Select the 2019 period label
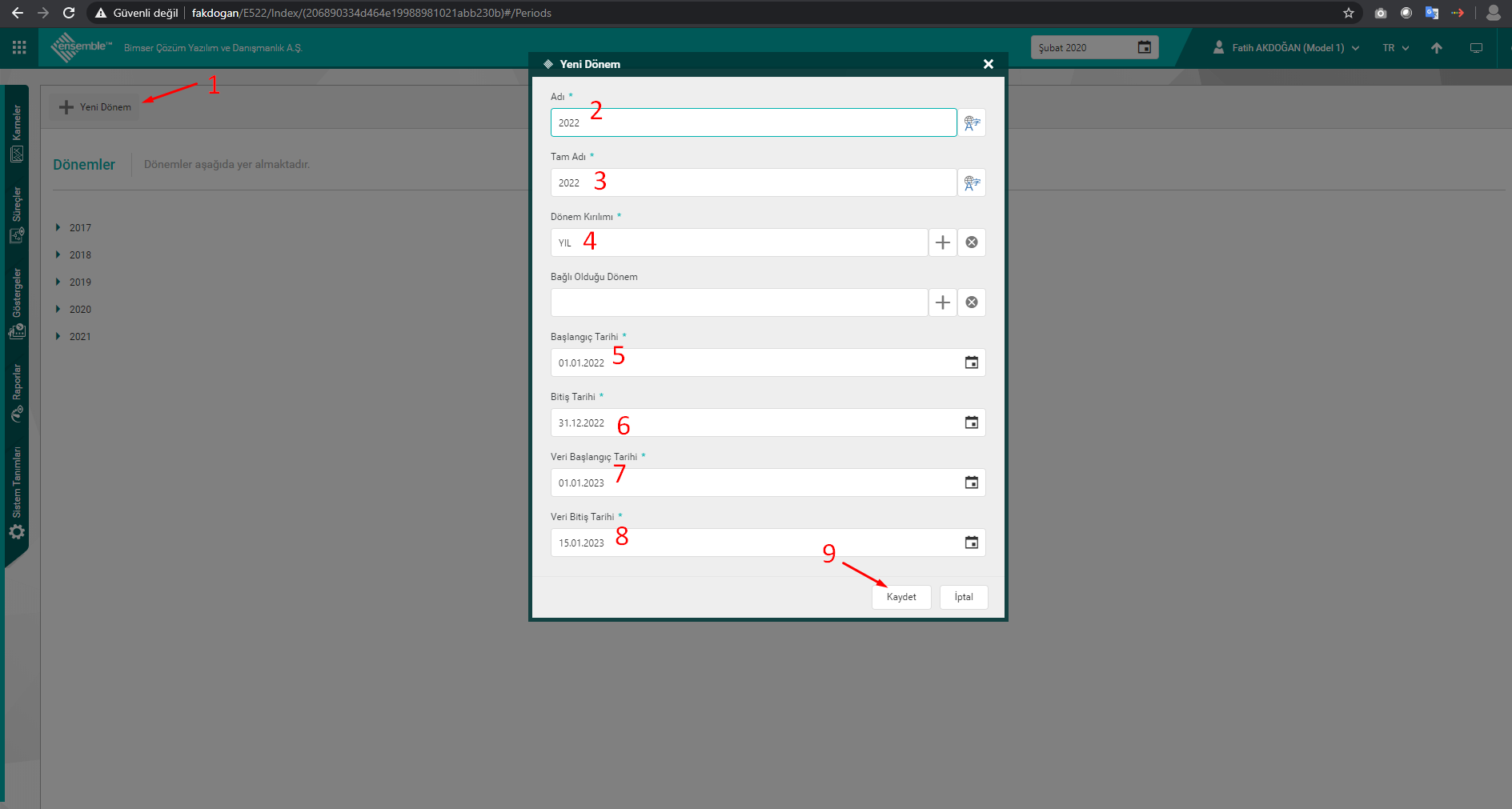Screen dimensions: 1512x809 (80, 282)
